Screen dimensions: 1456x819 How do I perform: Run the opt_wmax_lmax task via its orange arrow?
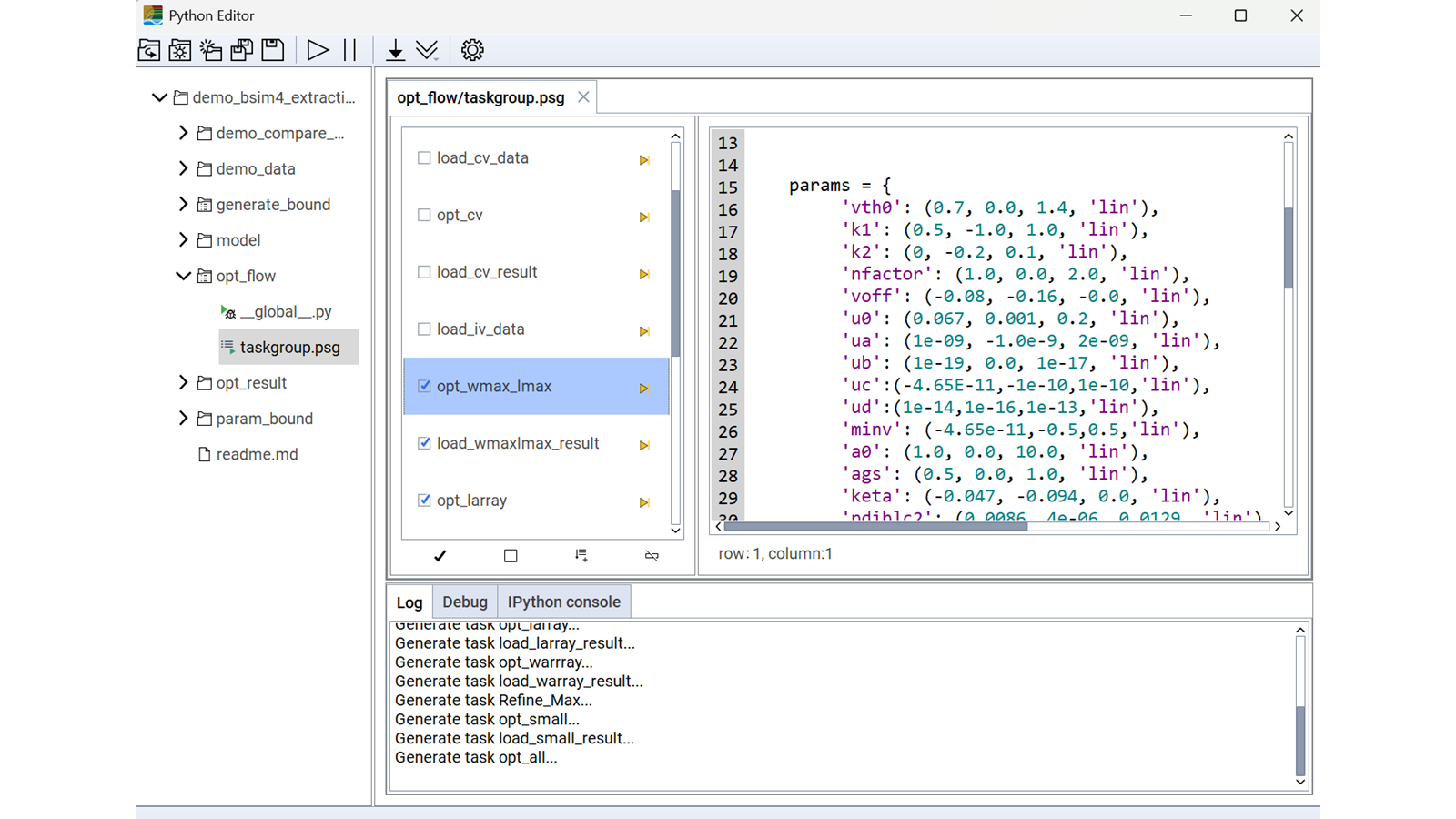644,387
